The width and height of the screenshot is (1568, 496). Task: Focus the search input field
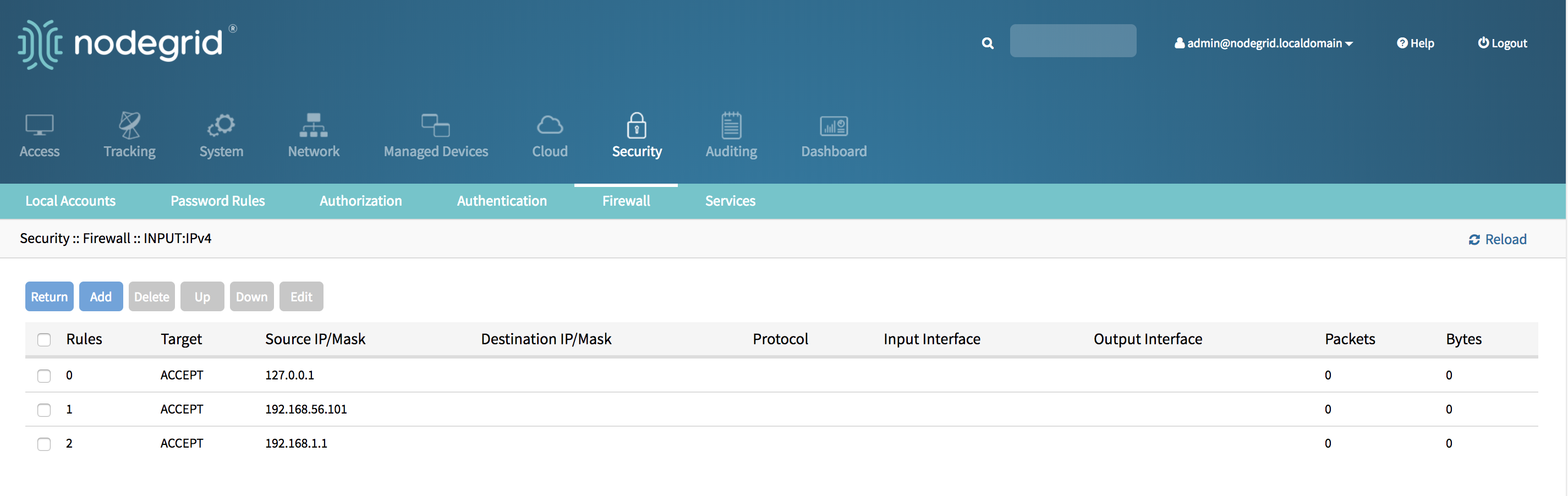1072,41
